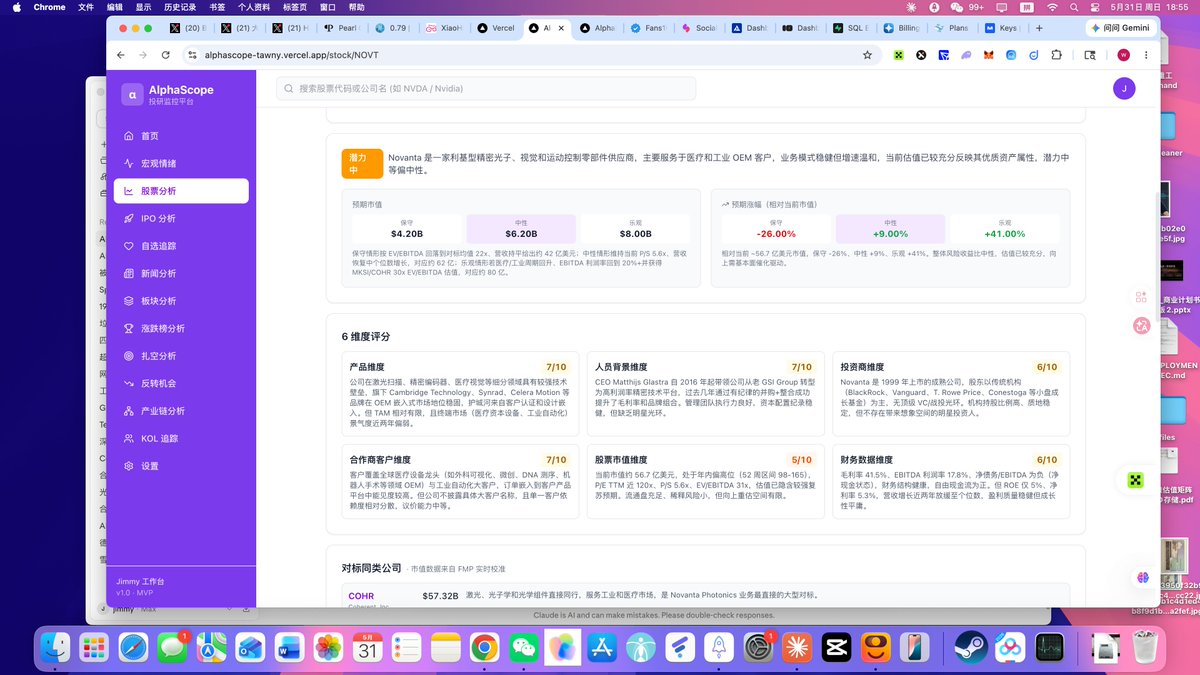The height and width of the screenshot is (675, 1200).
Task: Click the 产品维度 score card
Action: [460, 394]
